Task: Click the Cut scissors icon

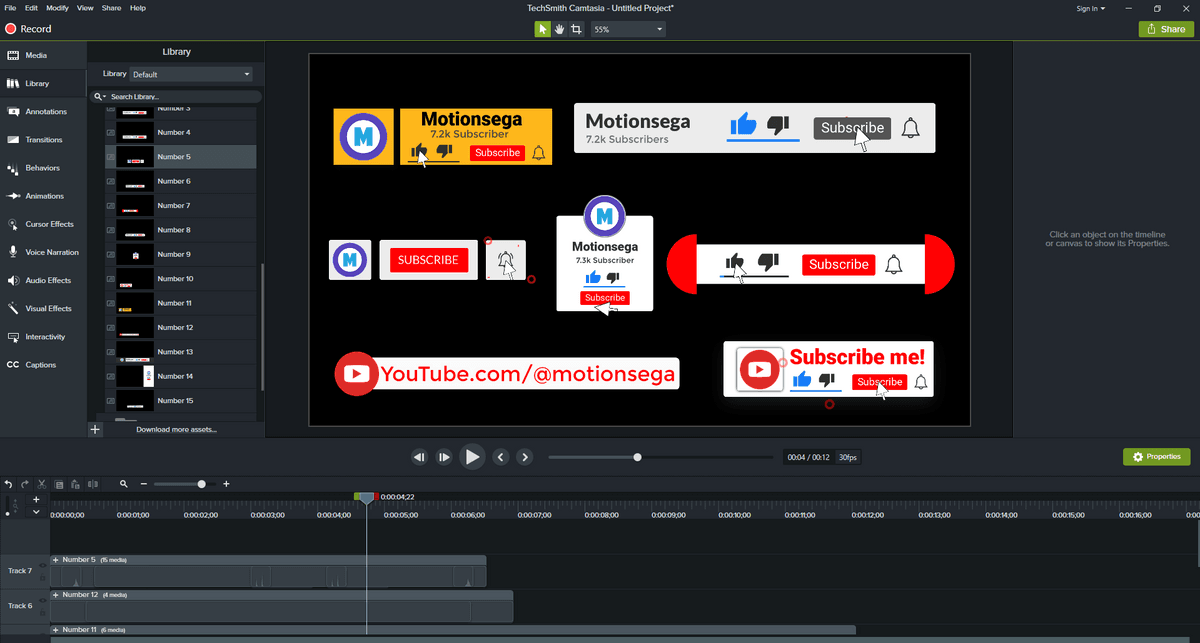Action: pos(42,484)
